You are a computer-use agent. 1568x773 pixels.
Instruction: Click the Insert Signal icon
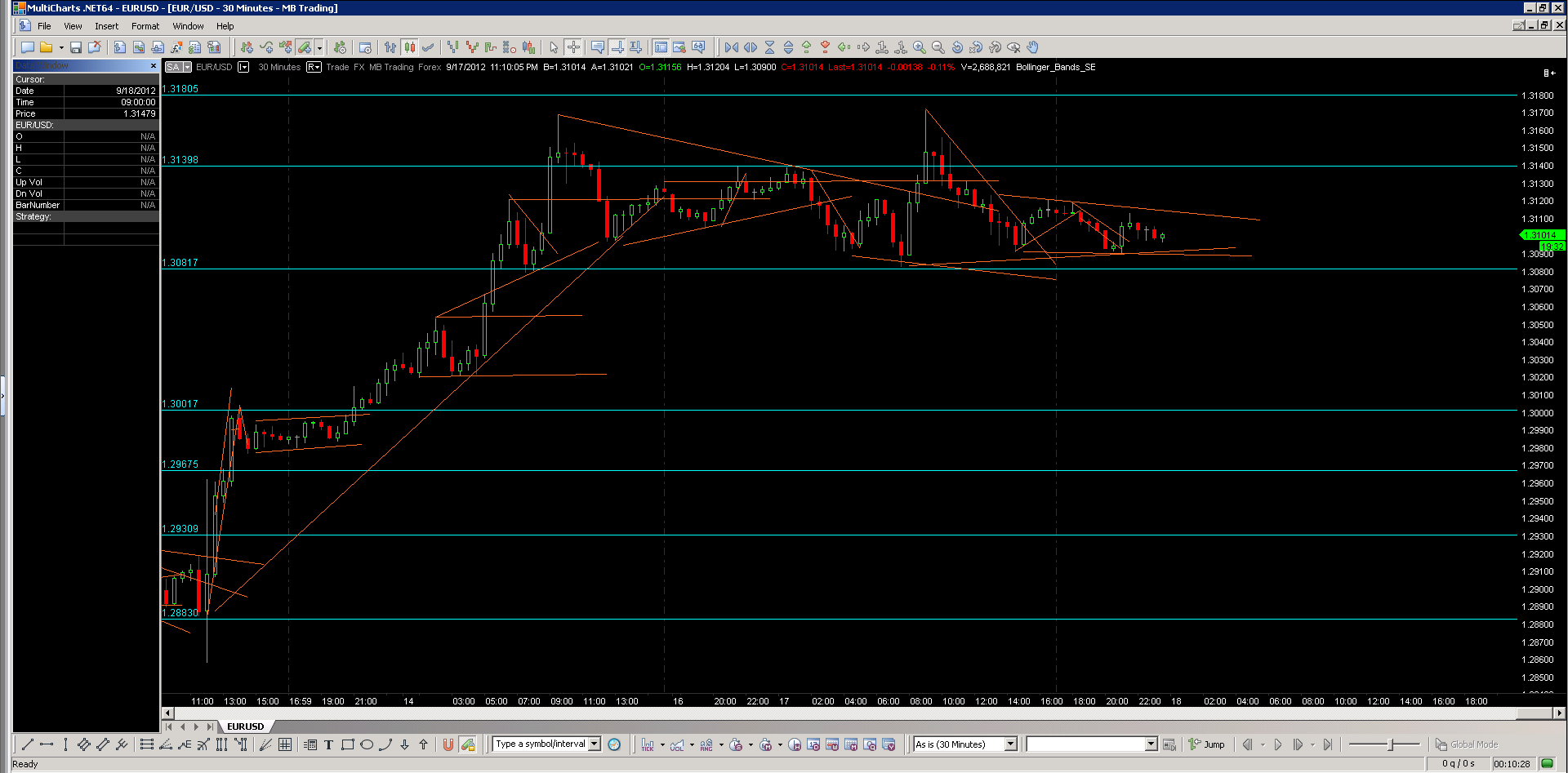click(x=285, y=47)
